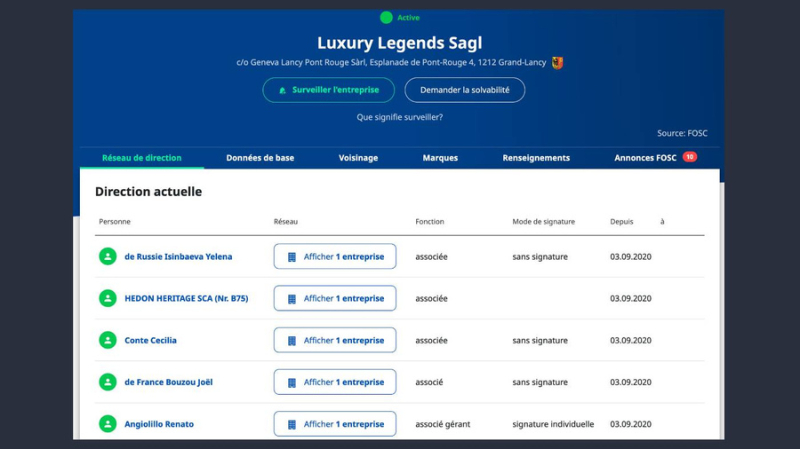The width and height of the screenshot is (800, 449).
Task: Show Angiolillo Renato's Afficher 1 entreprise network
Action: point(335,423)
